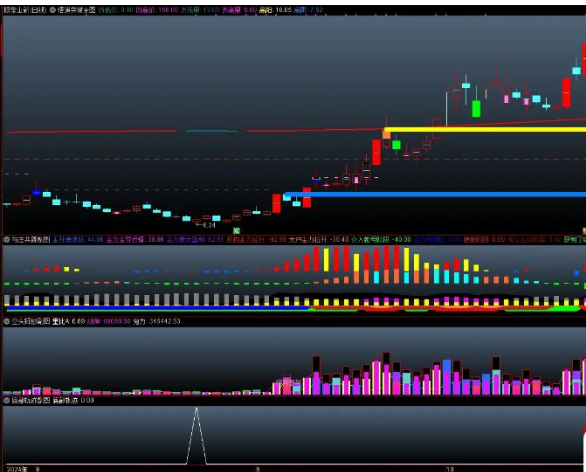
Task: Click the stock name at the top-left corner
Action: (24, 10)
